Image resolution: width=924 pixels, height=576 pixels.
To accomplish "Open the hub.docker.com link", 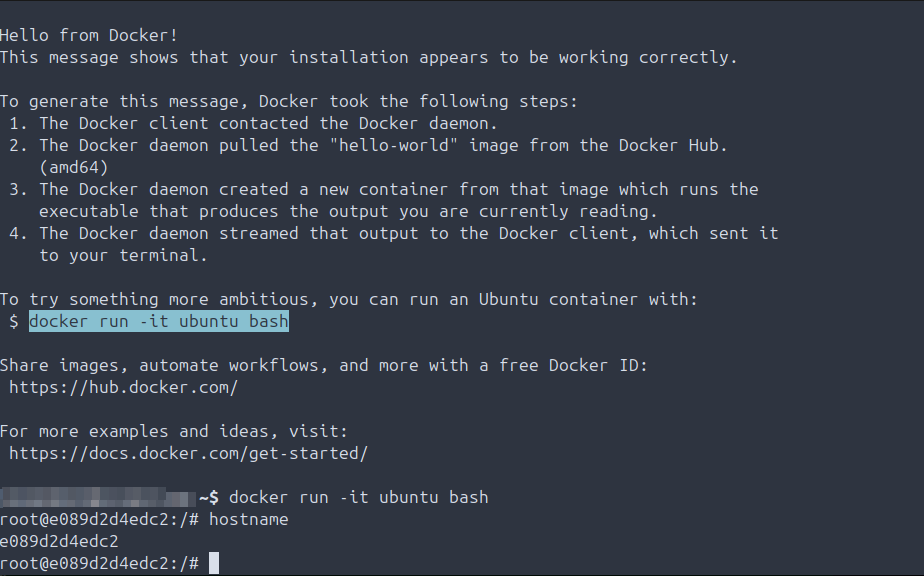I will click(x=123, y=387).
